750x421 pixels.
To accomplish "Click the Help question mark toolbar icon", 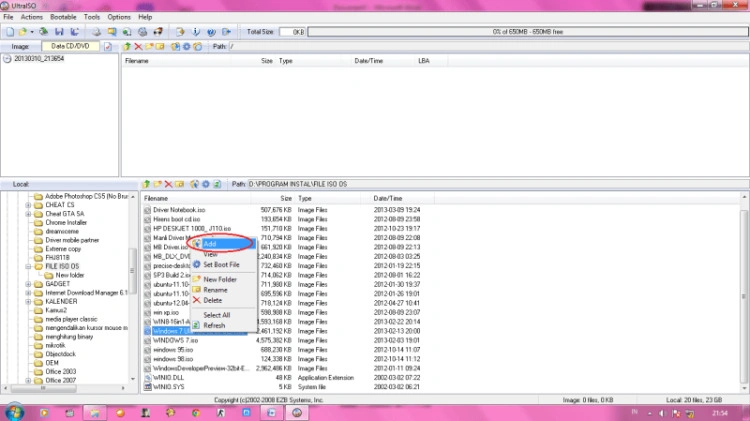I will click(x=211, y=32).
